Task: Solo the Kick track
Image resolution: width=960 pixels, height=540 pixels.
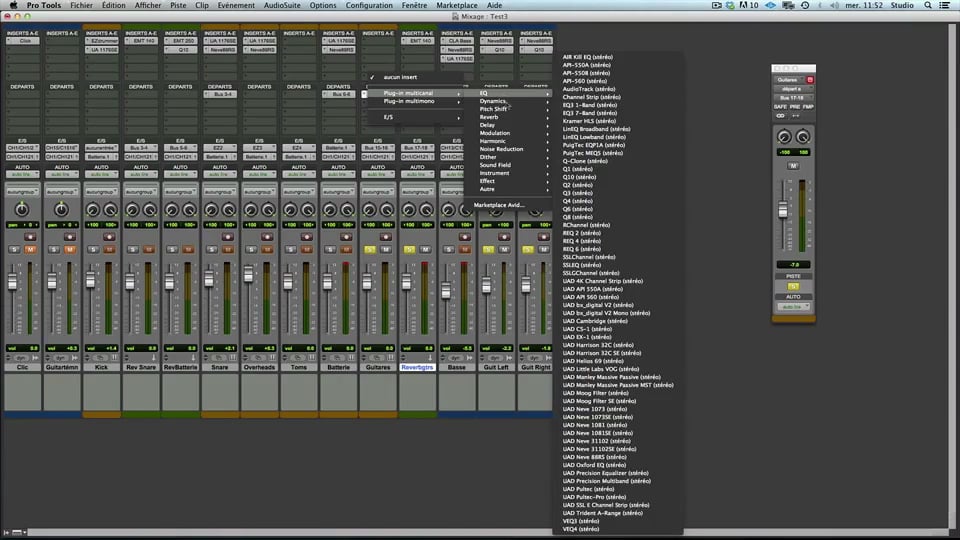Action: click(94, 250)
